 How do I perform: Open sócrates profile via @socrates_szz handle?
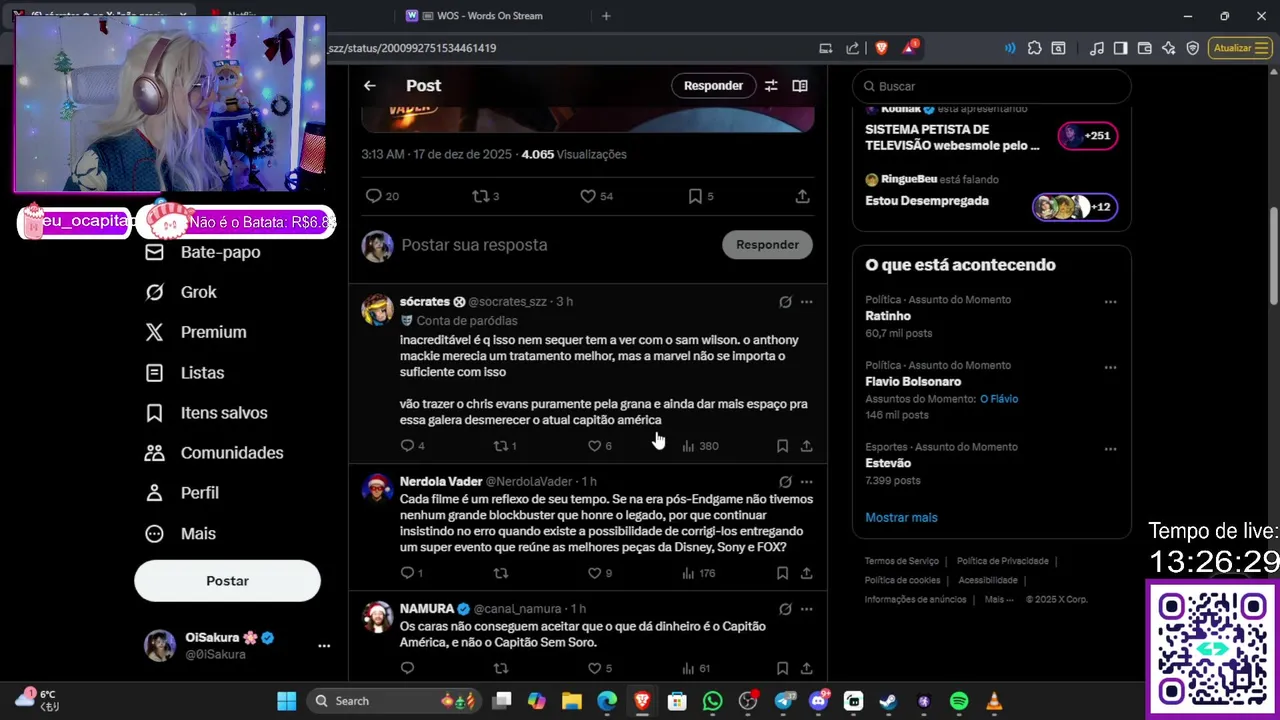[x=507, y=302]
